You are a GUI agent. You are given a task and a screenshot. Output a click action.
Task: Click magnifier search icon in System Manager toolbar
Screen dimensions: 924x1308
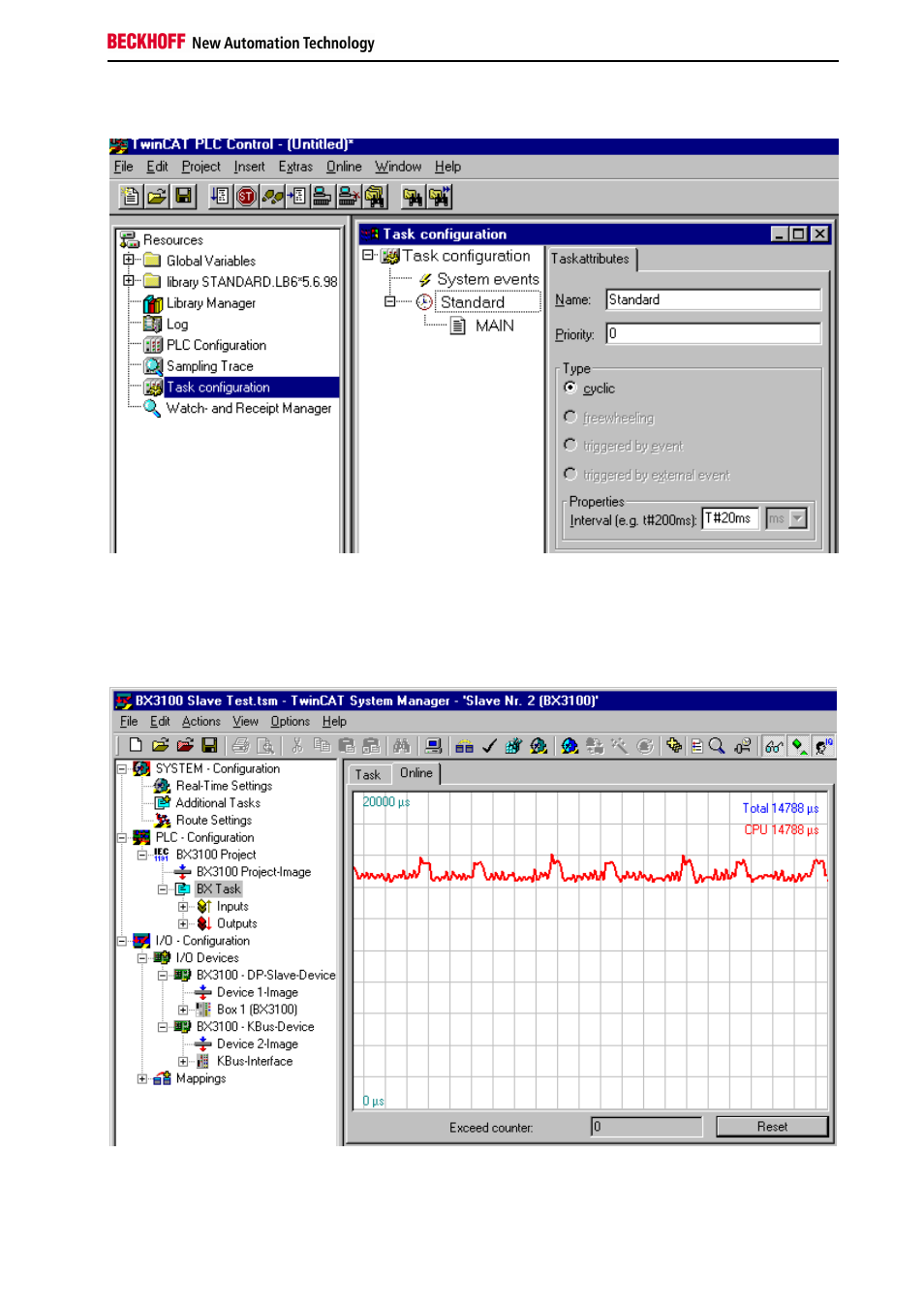(x=717, y=745)
